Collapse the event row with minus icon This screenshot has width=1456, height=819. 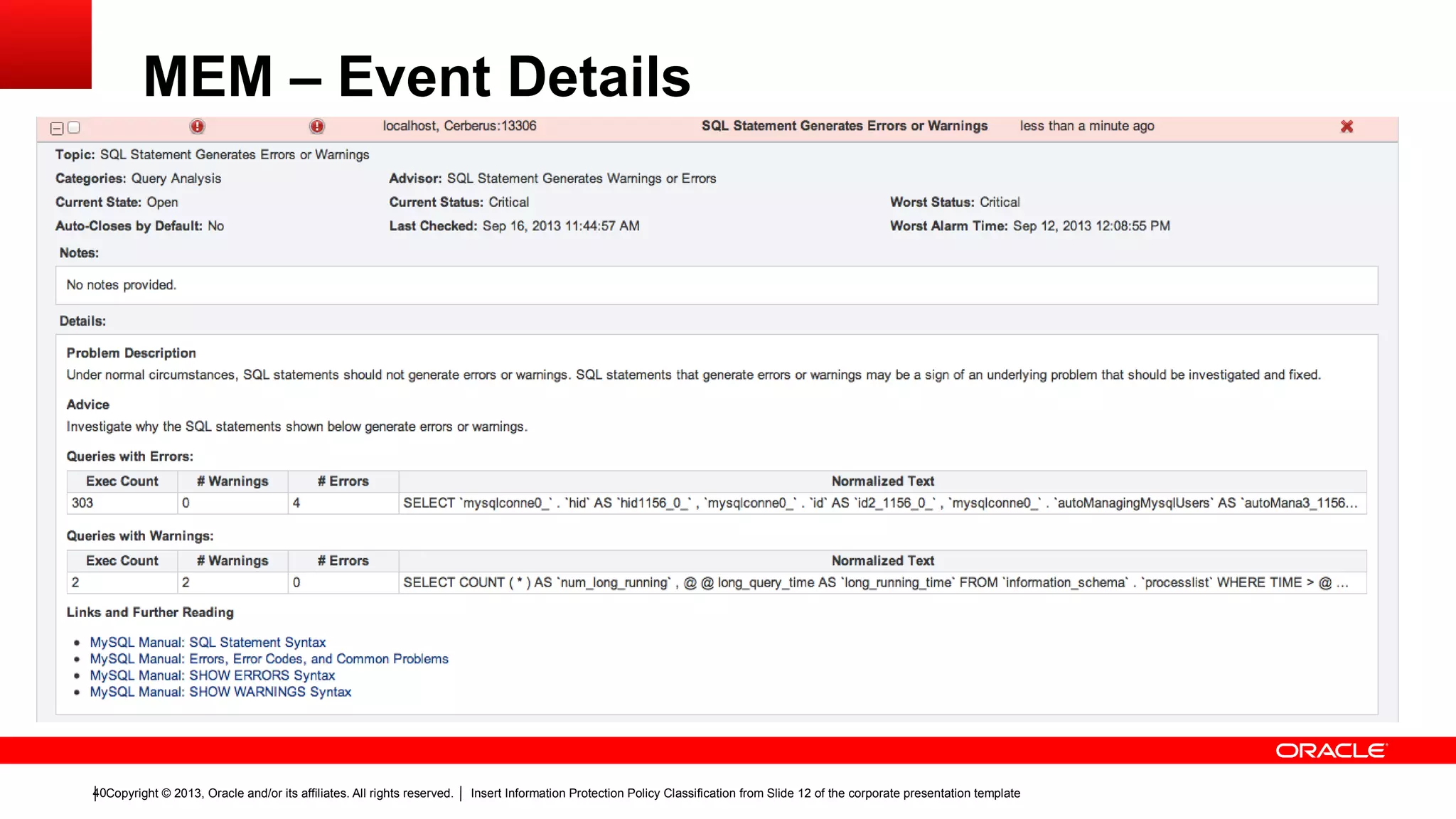click(x=57, y=128)
